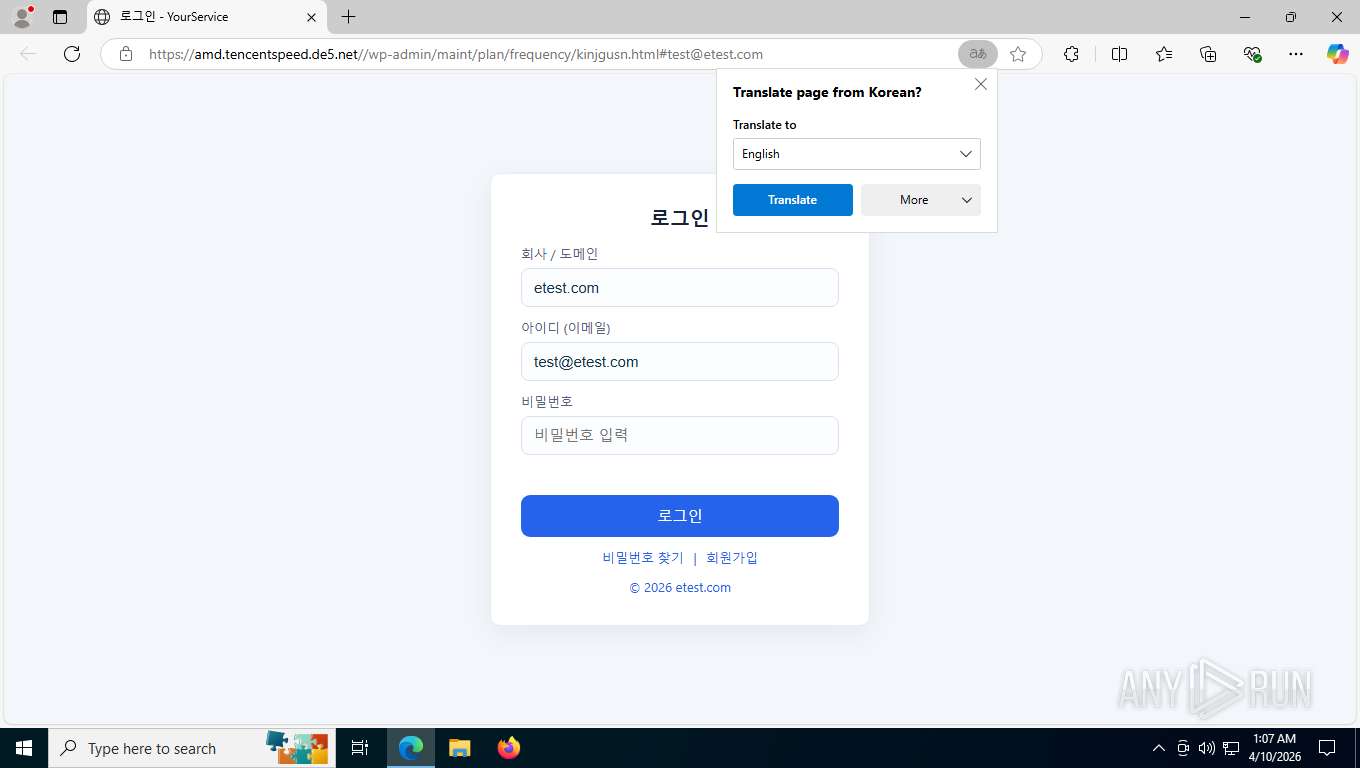This screenshot has width=1360, height=768.
Task: Minimize the browser window
Action: point(1245,17)
